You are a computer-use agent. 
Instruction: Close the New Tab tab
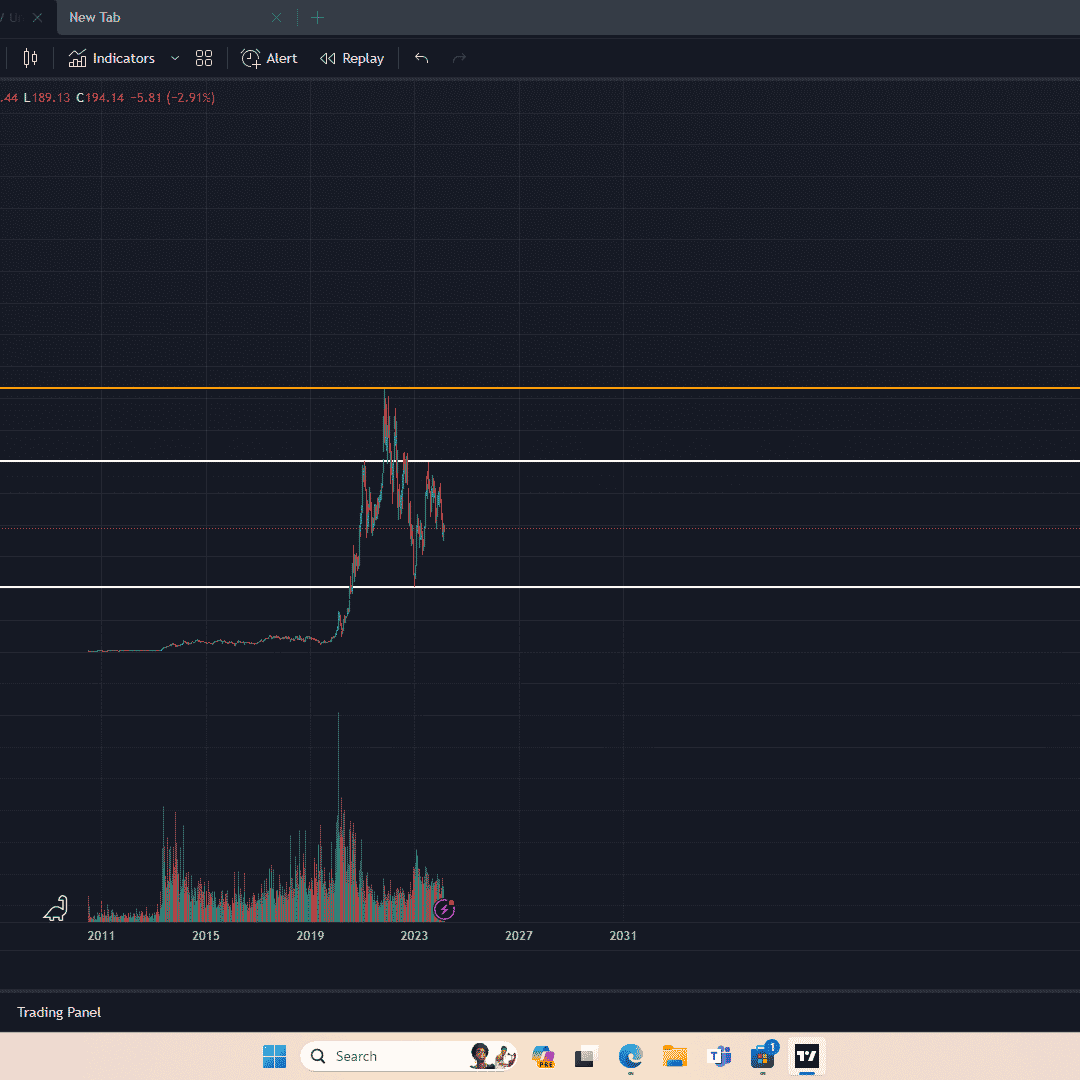pos(276,18)
